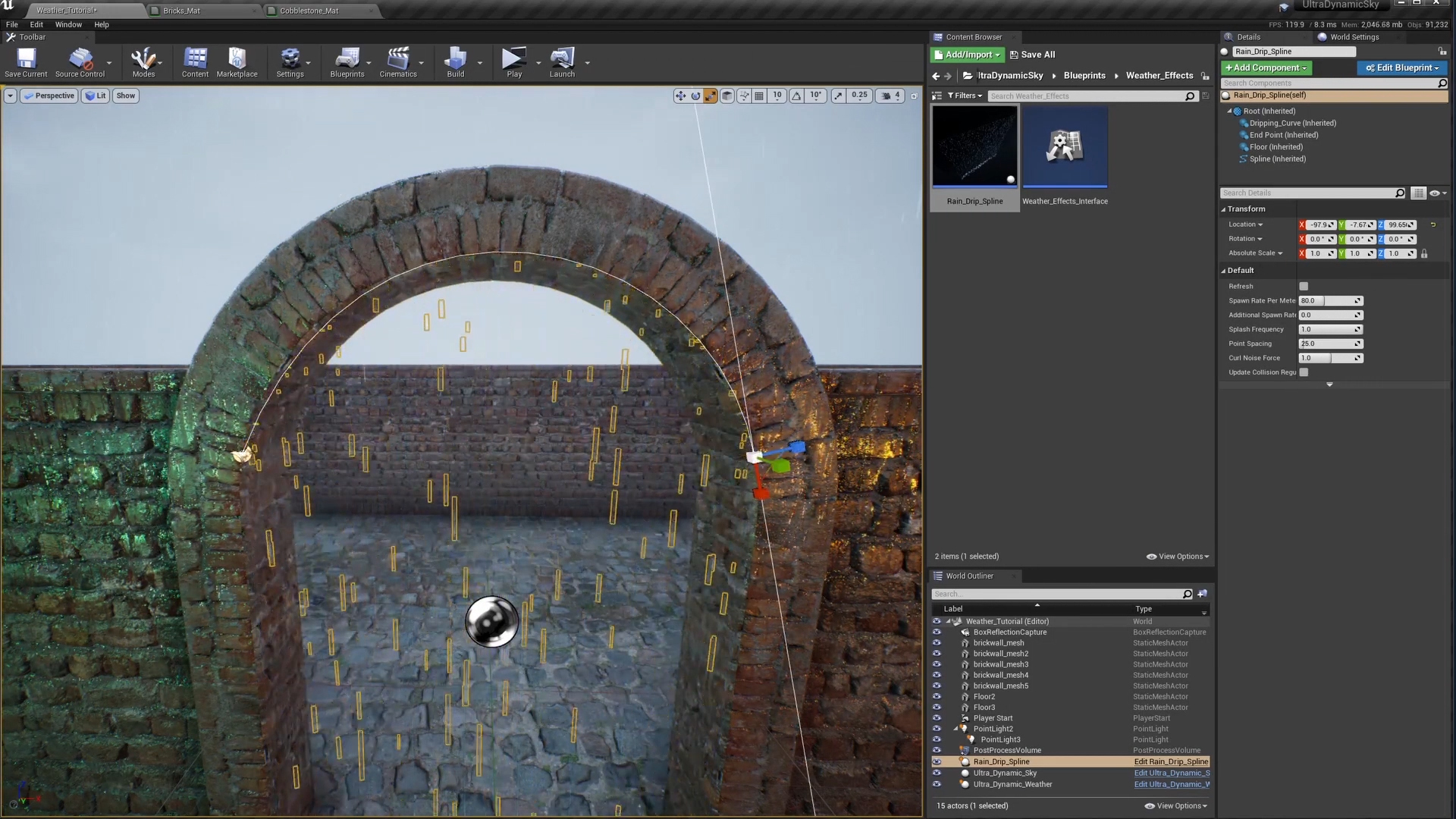Screen dimensions: 1456x819
Task: Open the camera speed setting
Action: [x=890, y=96]
